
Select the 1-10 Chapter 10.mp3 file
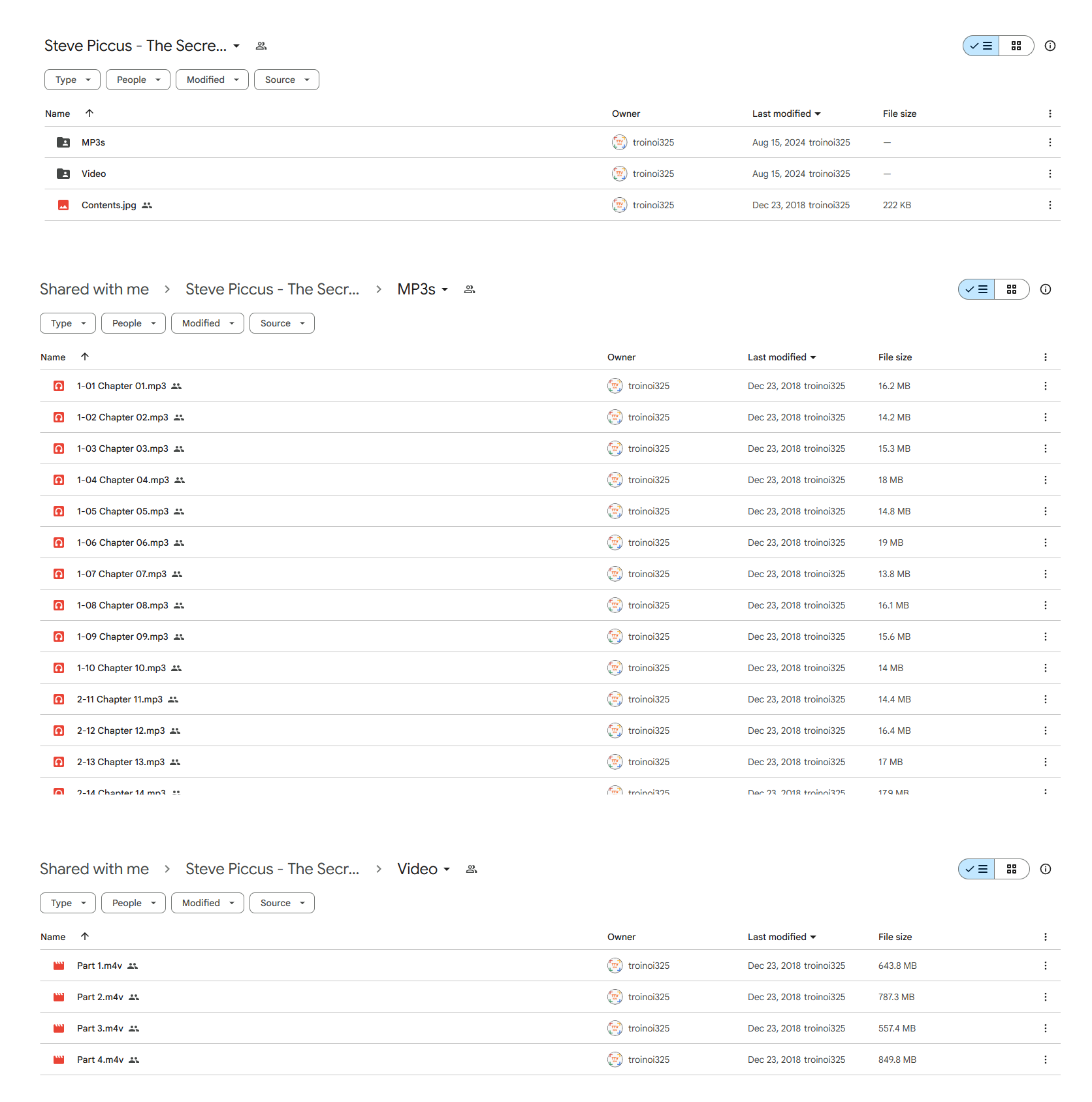click(x=550, y=668)
